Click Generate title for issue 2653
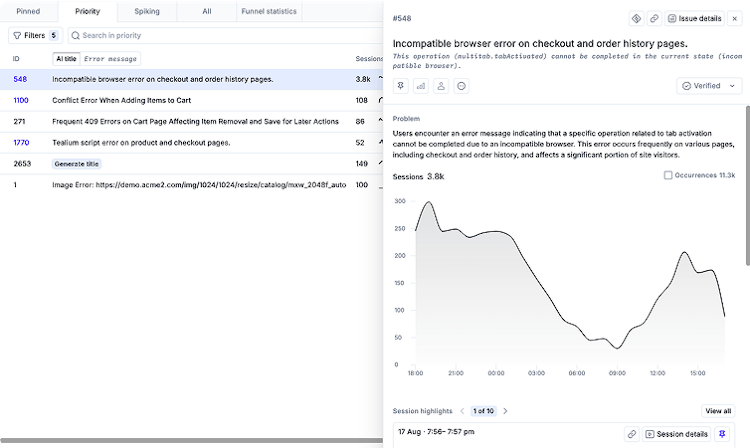The width and height of the screenshot is (750, 448). pos(77,163)
